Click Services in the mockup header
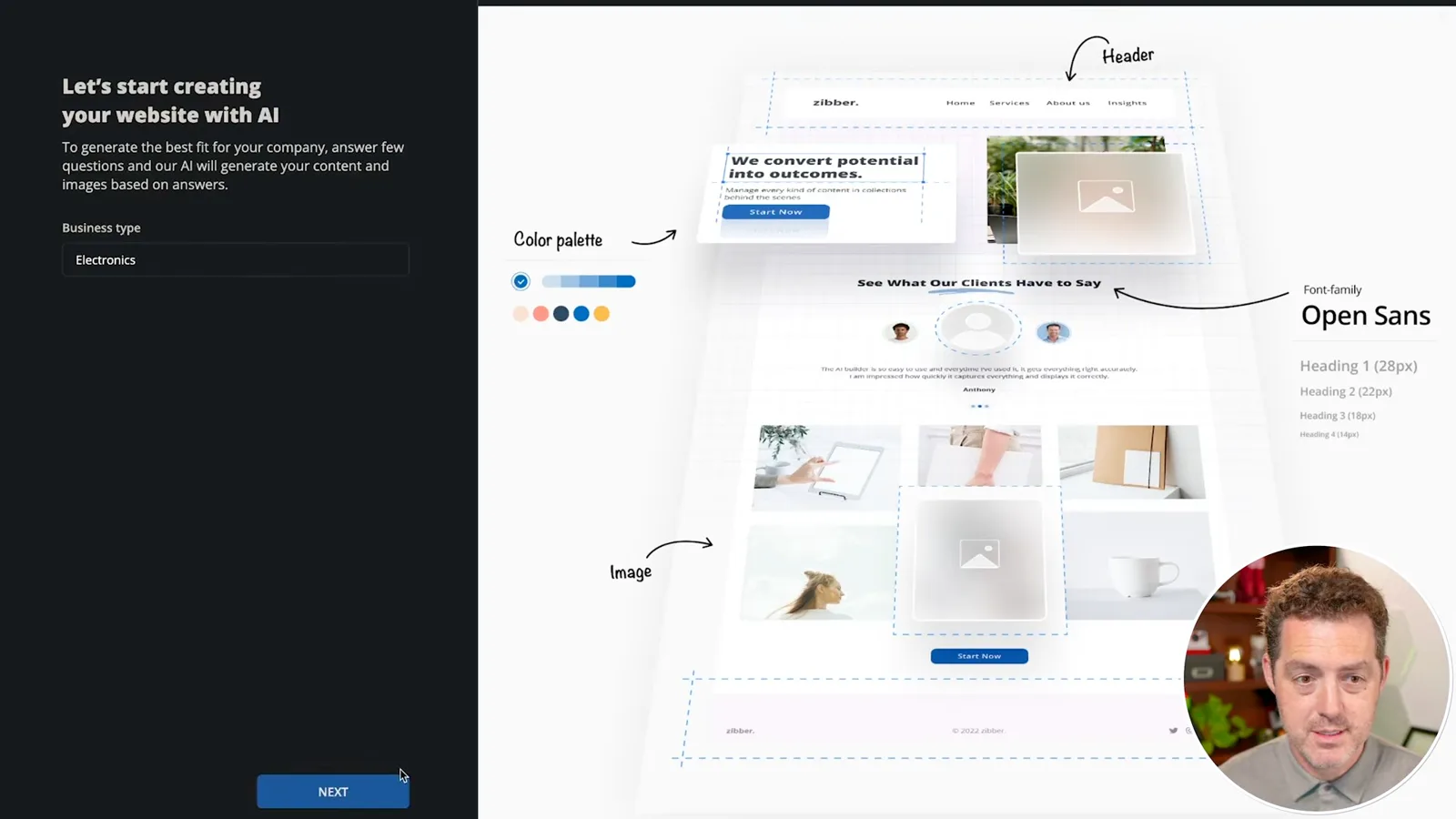The height and width of the screenshot is (819, 1456). 1009,103
